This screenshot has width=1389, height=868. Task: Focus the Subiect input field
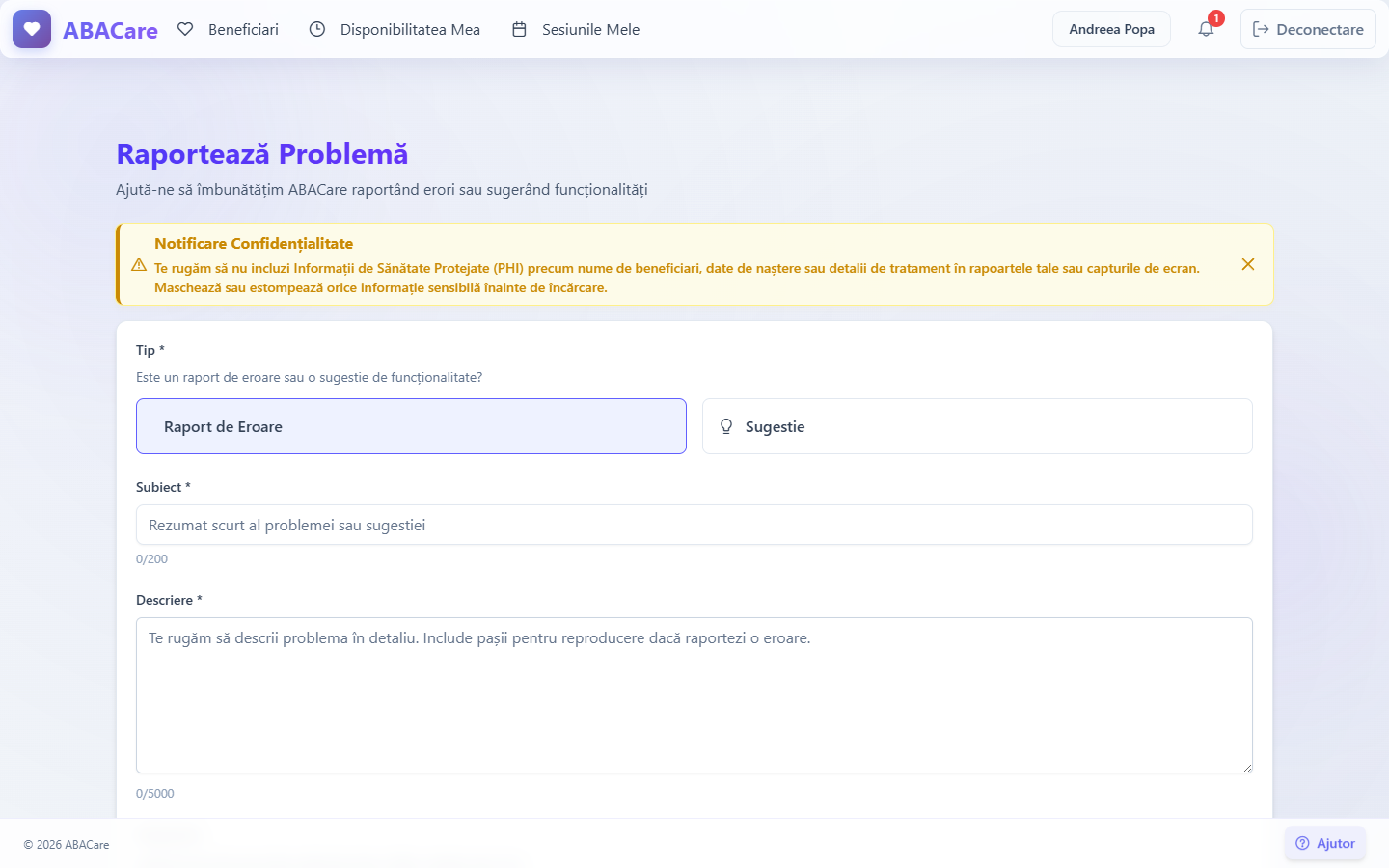(x=694, y=525)
